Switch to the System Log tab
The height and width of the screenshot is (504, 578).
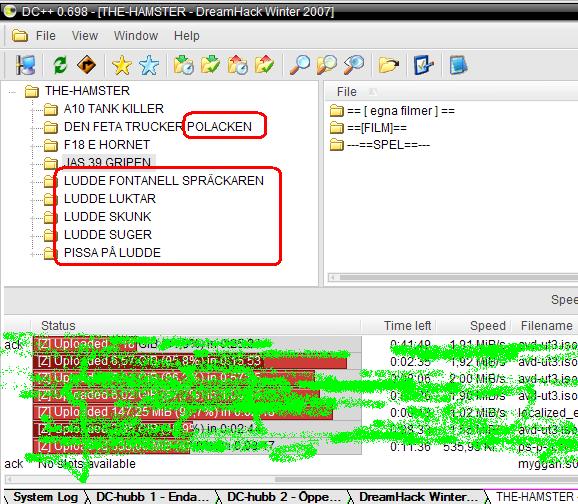pos(45,497)
